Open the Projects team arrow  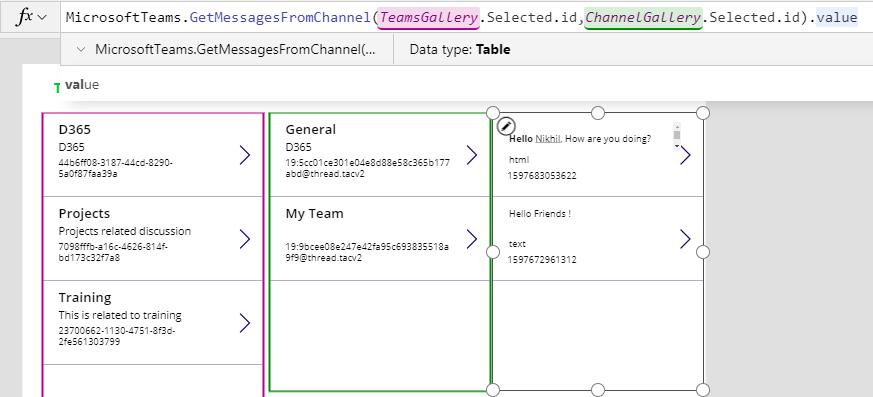(x=245, y=239)
